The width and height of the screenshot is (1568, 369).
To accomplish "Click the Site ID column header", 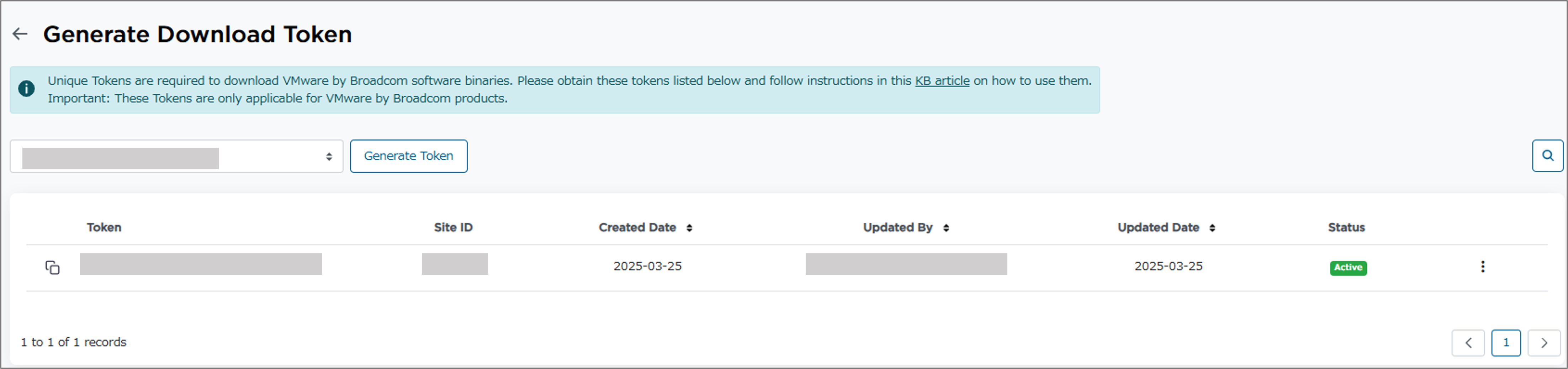I will click(454, 228).
